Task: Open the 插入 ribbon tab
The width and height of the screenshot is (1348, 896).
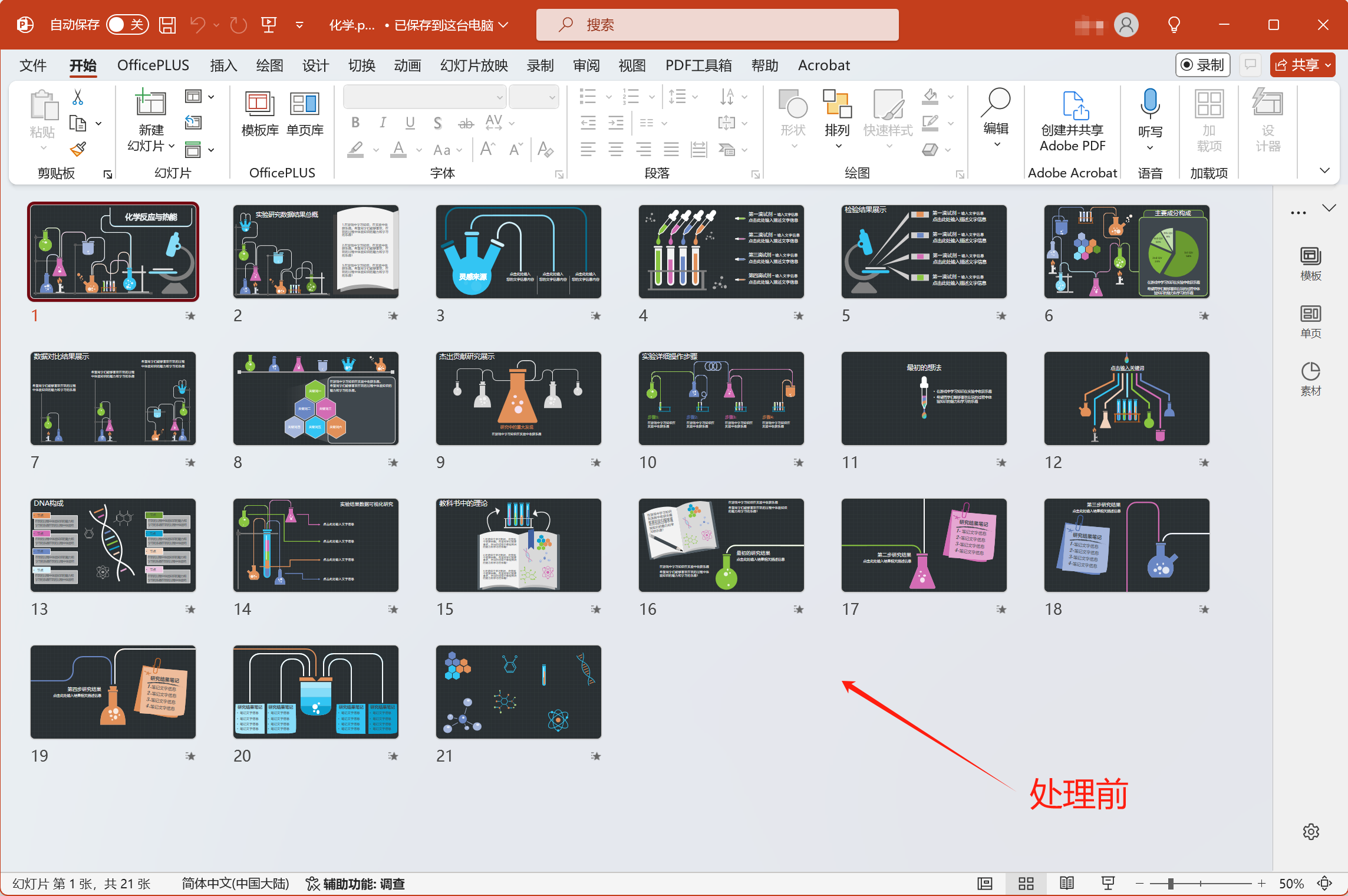Action: click(223, 65)
